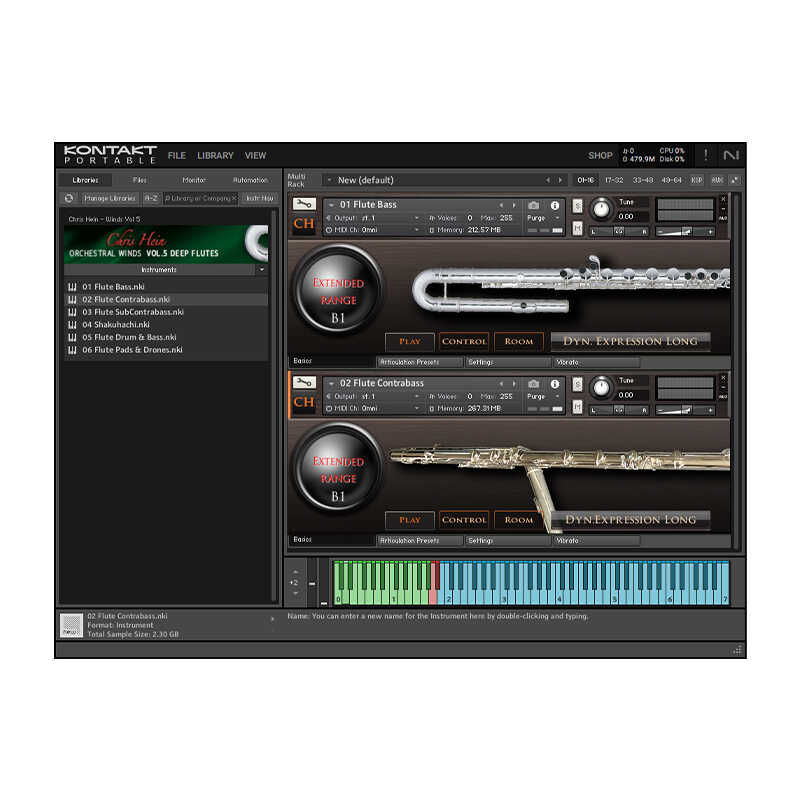Click the Library or Company search field
800x800 pixels.
[201, 198]
